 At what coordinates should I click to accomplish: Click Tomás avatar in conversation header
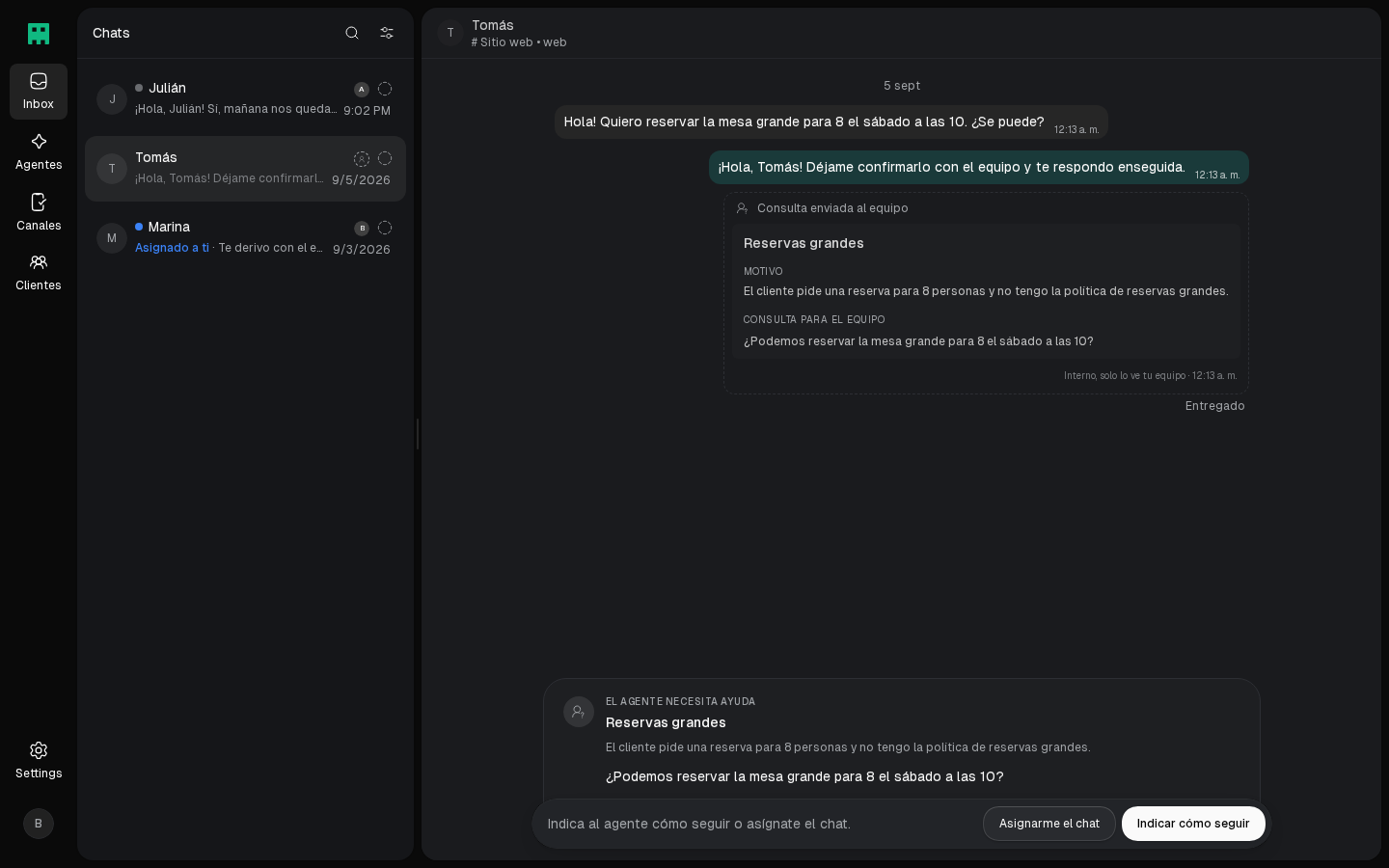click(x=450, y=33)
